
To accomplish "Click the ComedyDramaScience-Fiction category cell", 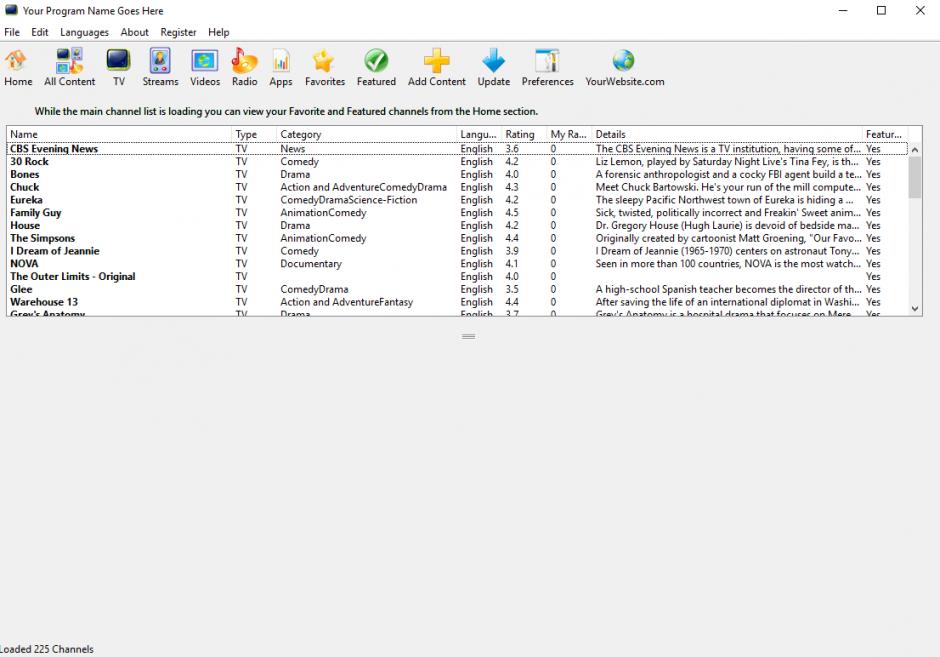I will pyautogui.click(x=348, y=200).
